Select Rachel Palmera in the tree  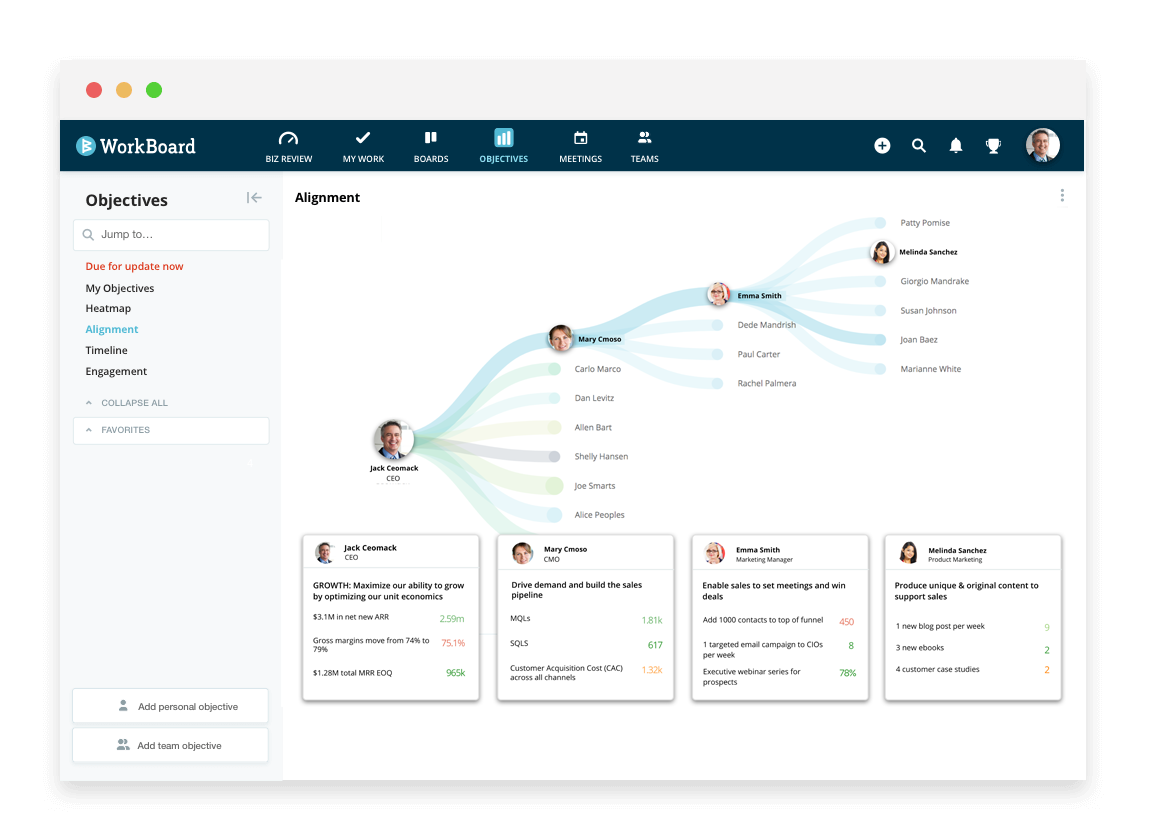click(x=766, y=383)
